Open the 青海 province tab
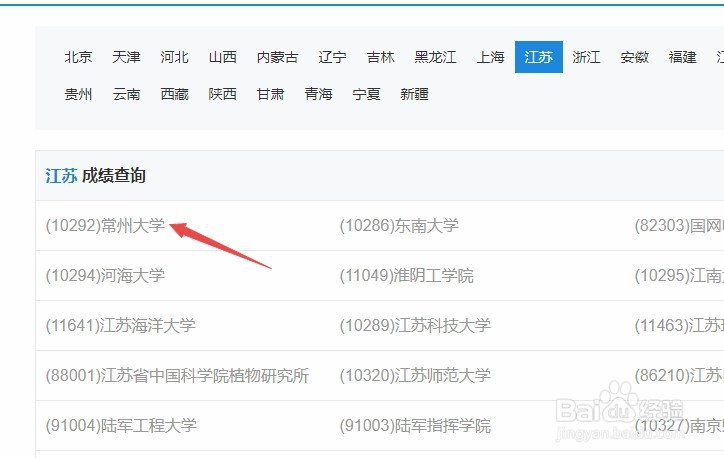 click(x=319, y=94)
